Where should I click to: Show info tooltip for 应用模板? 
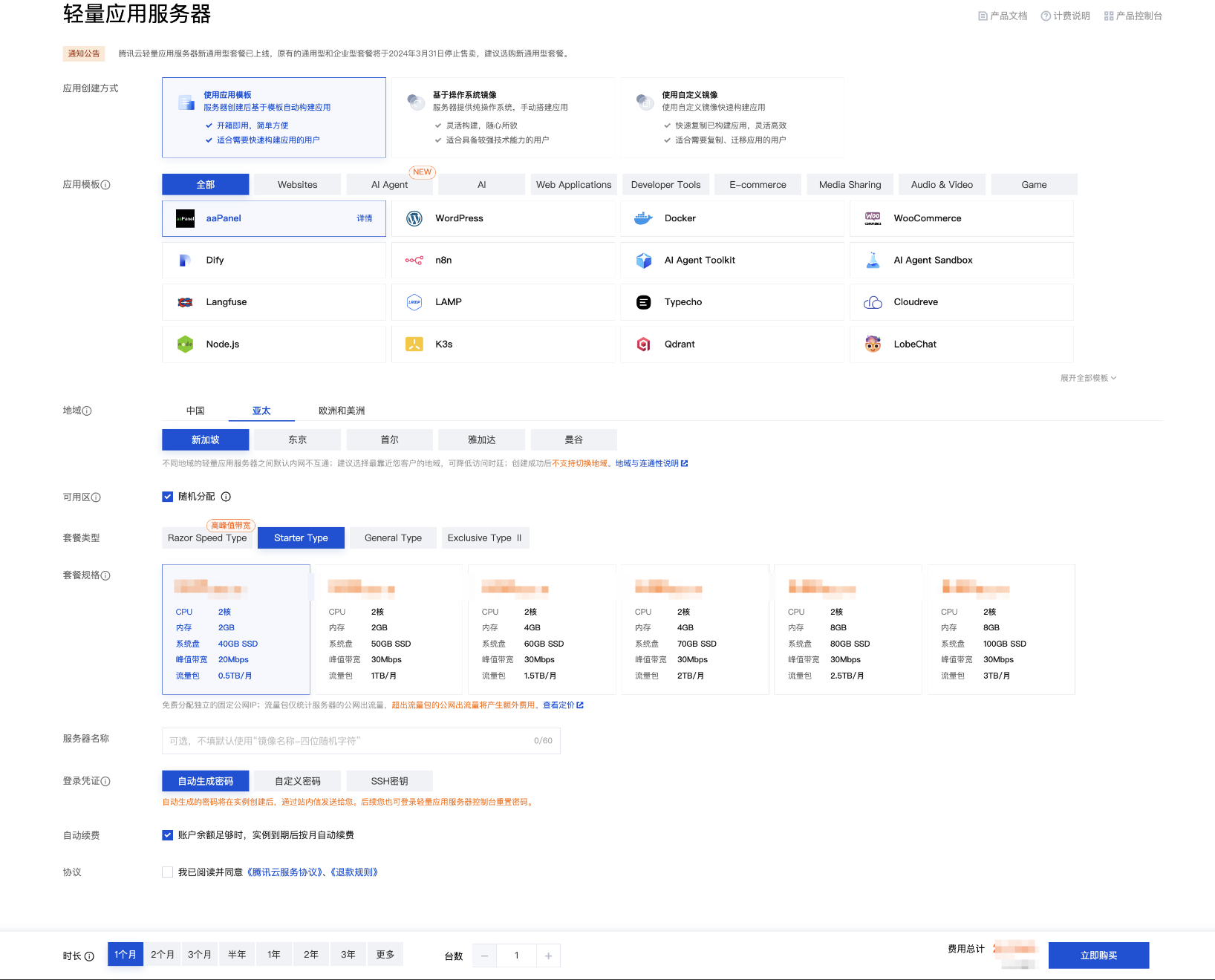[105, 185]
